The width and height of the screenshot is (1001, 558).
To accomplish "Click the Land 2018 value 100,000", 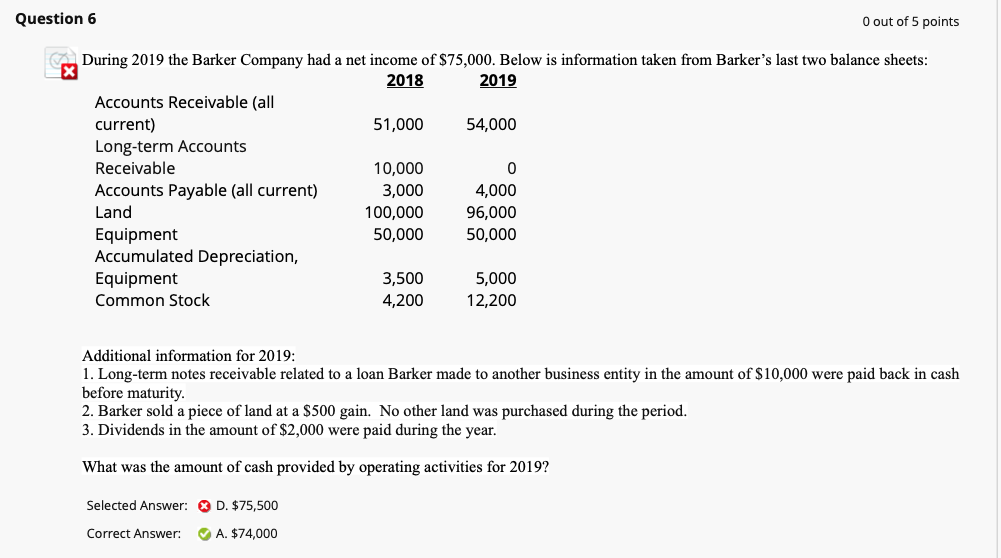I will [x=394, y=213].
